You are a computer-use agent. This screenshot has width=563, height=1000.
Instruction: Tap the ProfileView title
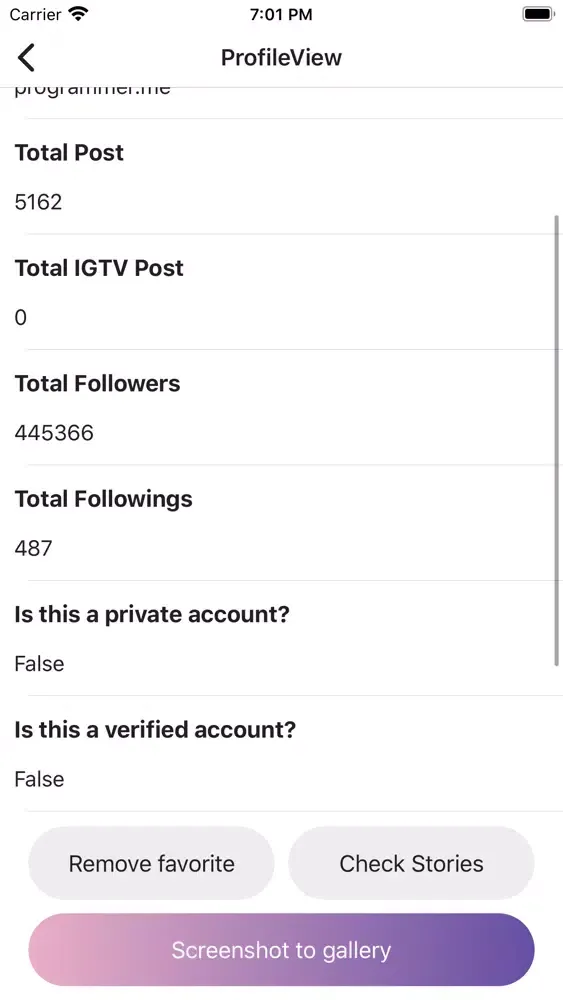[281, 57]
